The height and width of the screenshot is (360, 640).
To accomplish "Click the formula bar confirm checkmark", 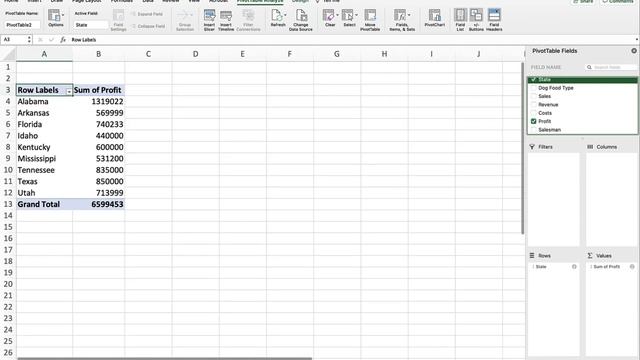I will pos(51,40).
